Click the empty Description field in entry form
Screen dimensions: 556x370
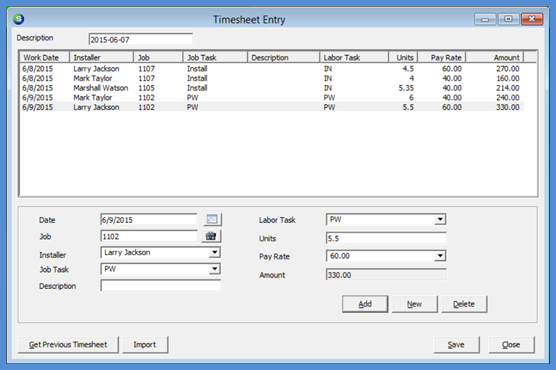[160, 285]
